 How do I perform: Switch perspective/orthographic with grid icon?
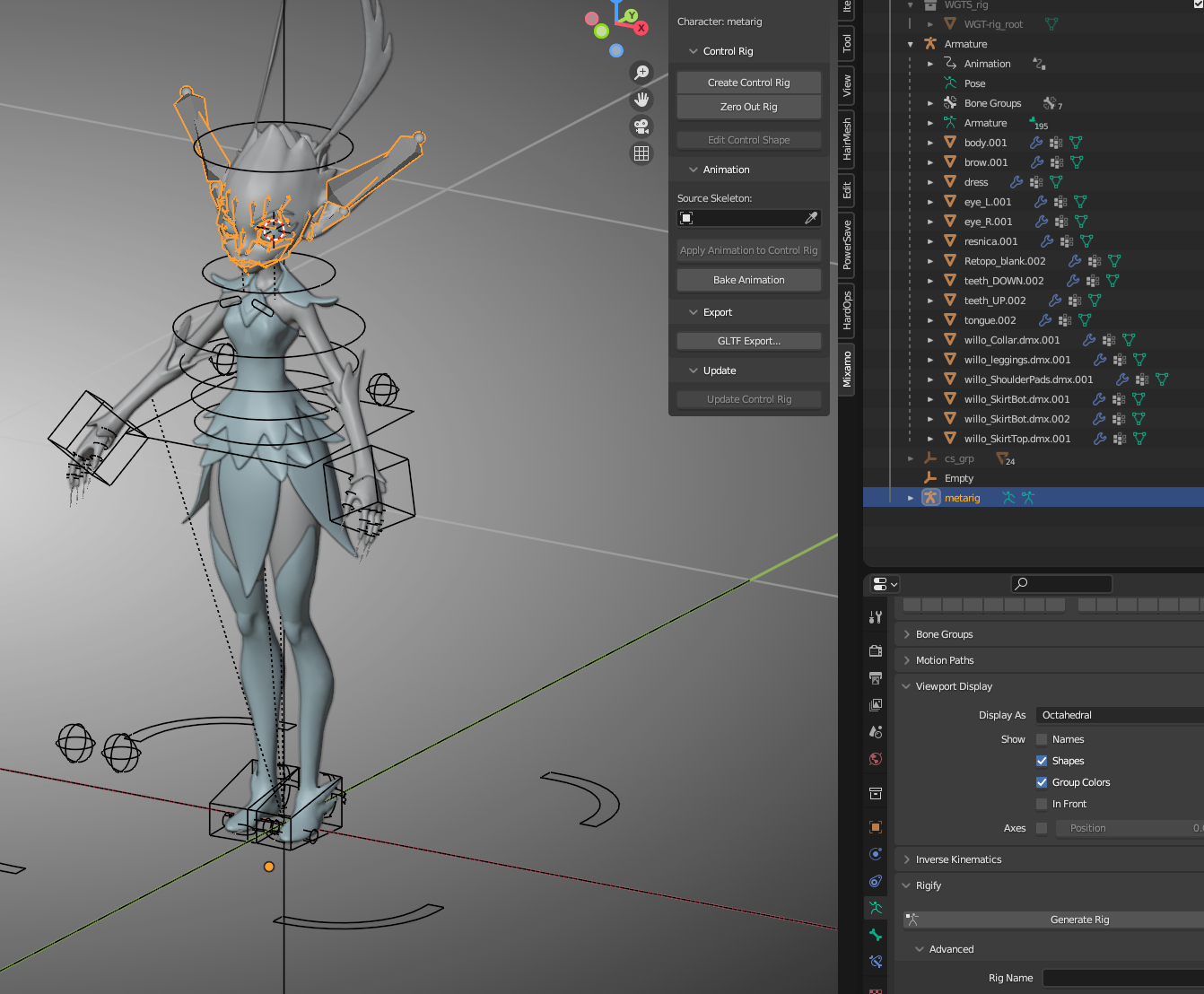pyautogui.click(x=641, y=153)
